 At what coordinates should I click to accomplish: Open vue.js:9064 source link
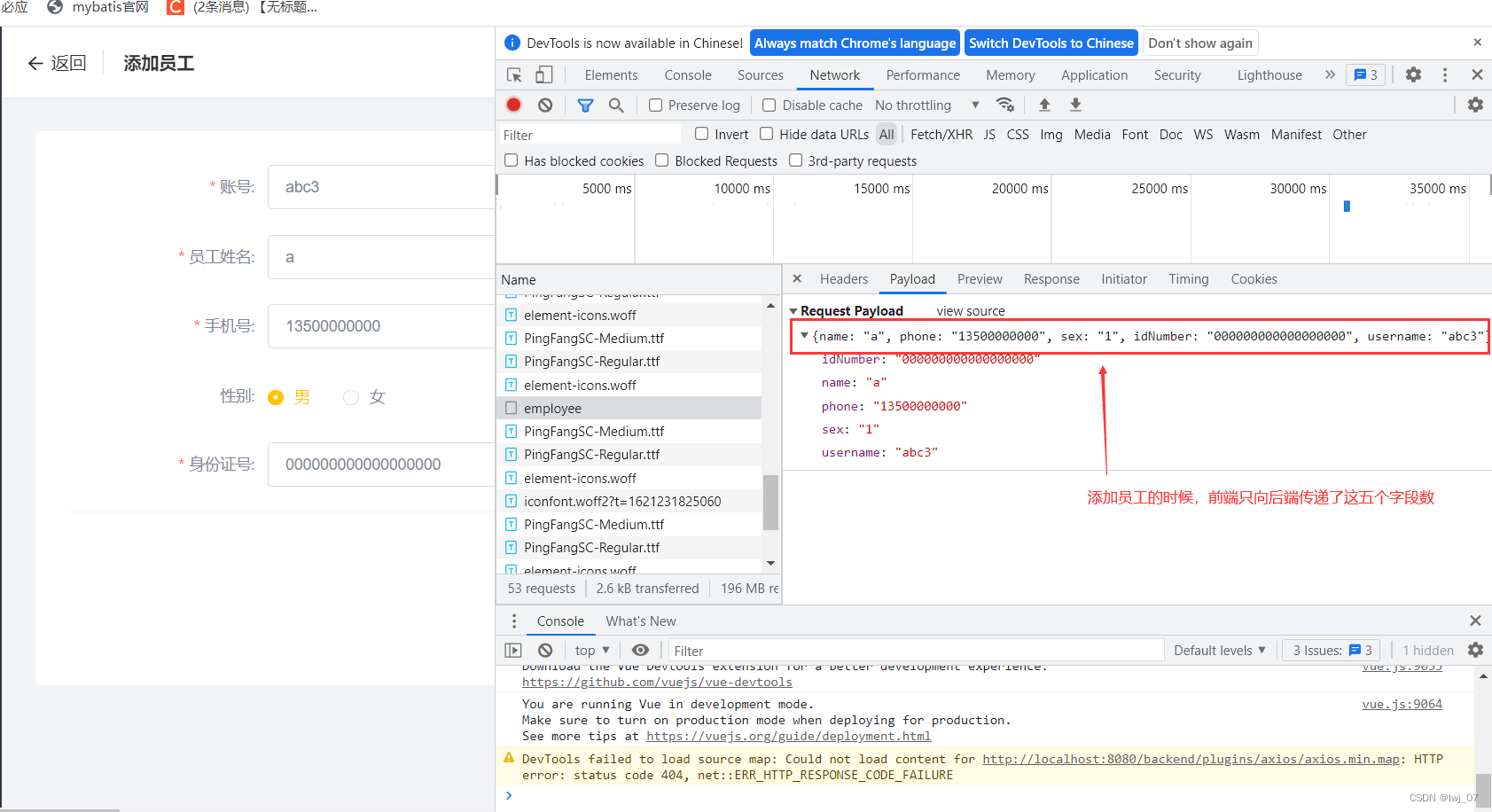tap(1402, 704)
